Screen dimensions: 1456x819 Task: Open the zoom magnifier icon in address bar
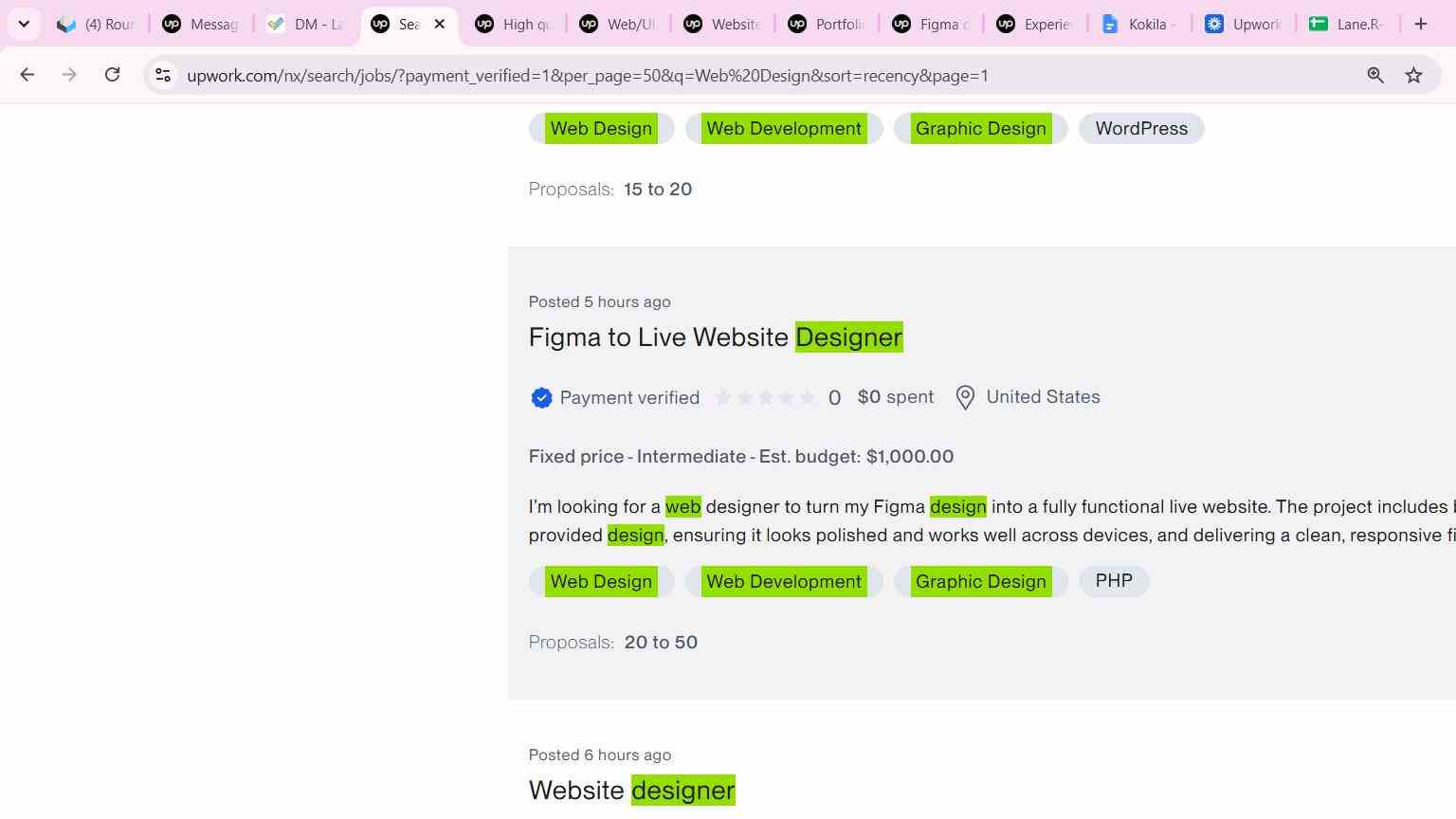1375,75
